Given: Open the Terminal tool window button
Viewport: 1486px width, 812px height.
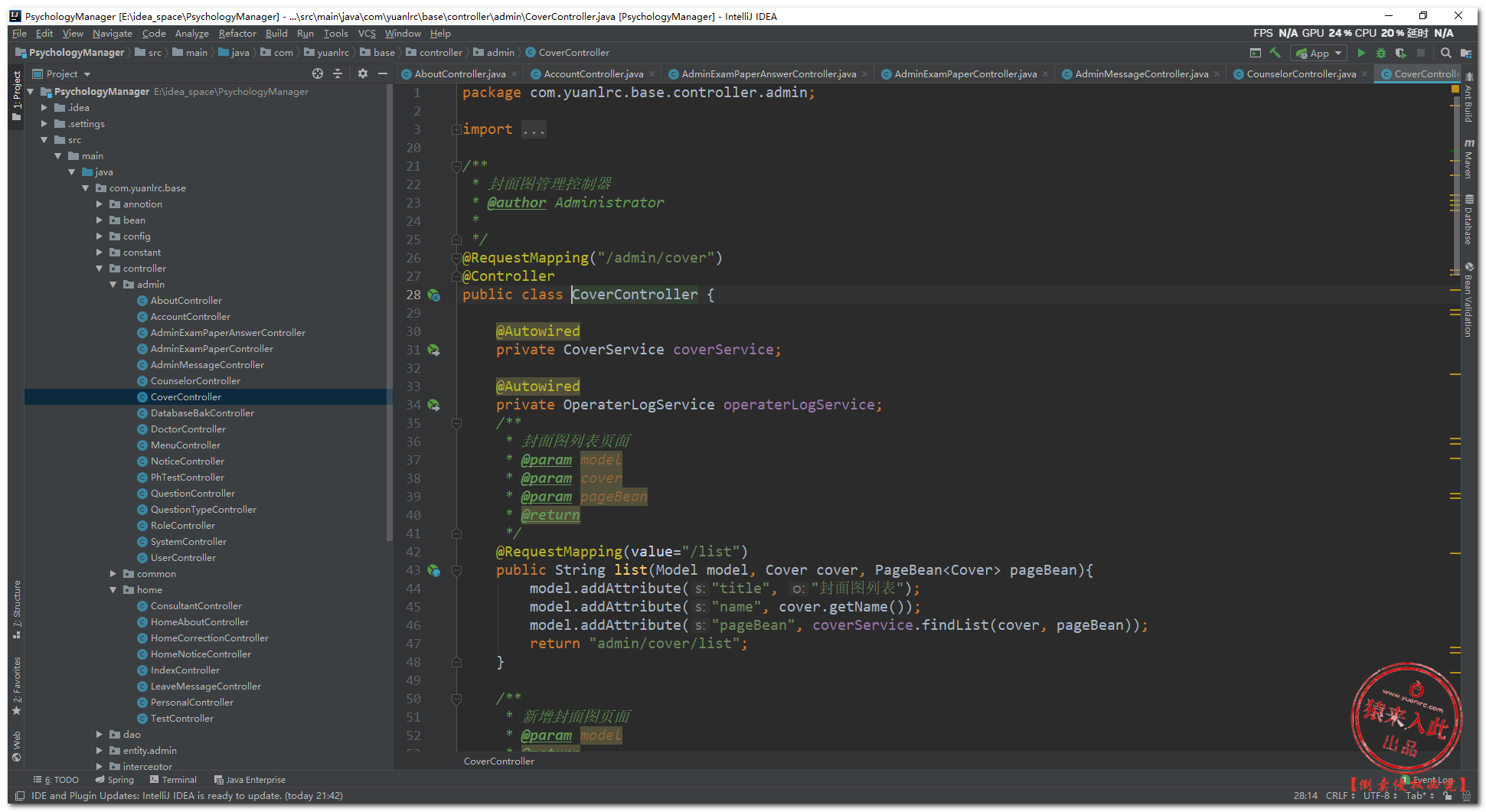Looking at the screenshot, I should tap(174, 780).
